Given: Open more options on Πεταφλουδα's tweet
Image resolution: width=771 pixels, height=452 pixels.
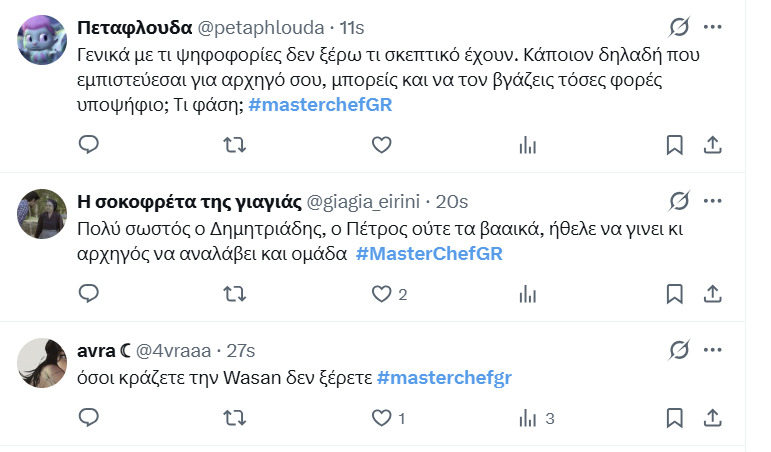Looking at the screenshot, I should tap(713, 26).
